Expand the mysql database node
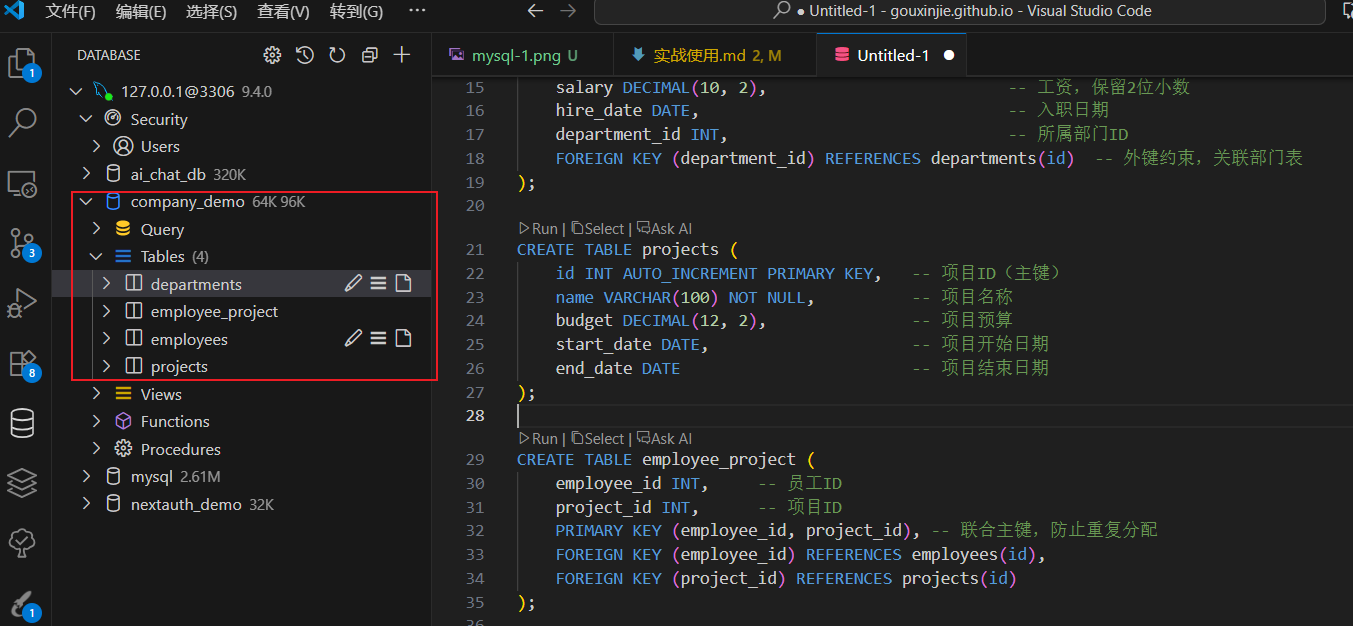Image resolution: width=1353 pixels, height=626 pixels. tap(86, 476)
